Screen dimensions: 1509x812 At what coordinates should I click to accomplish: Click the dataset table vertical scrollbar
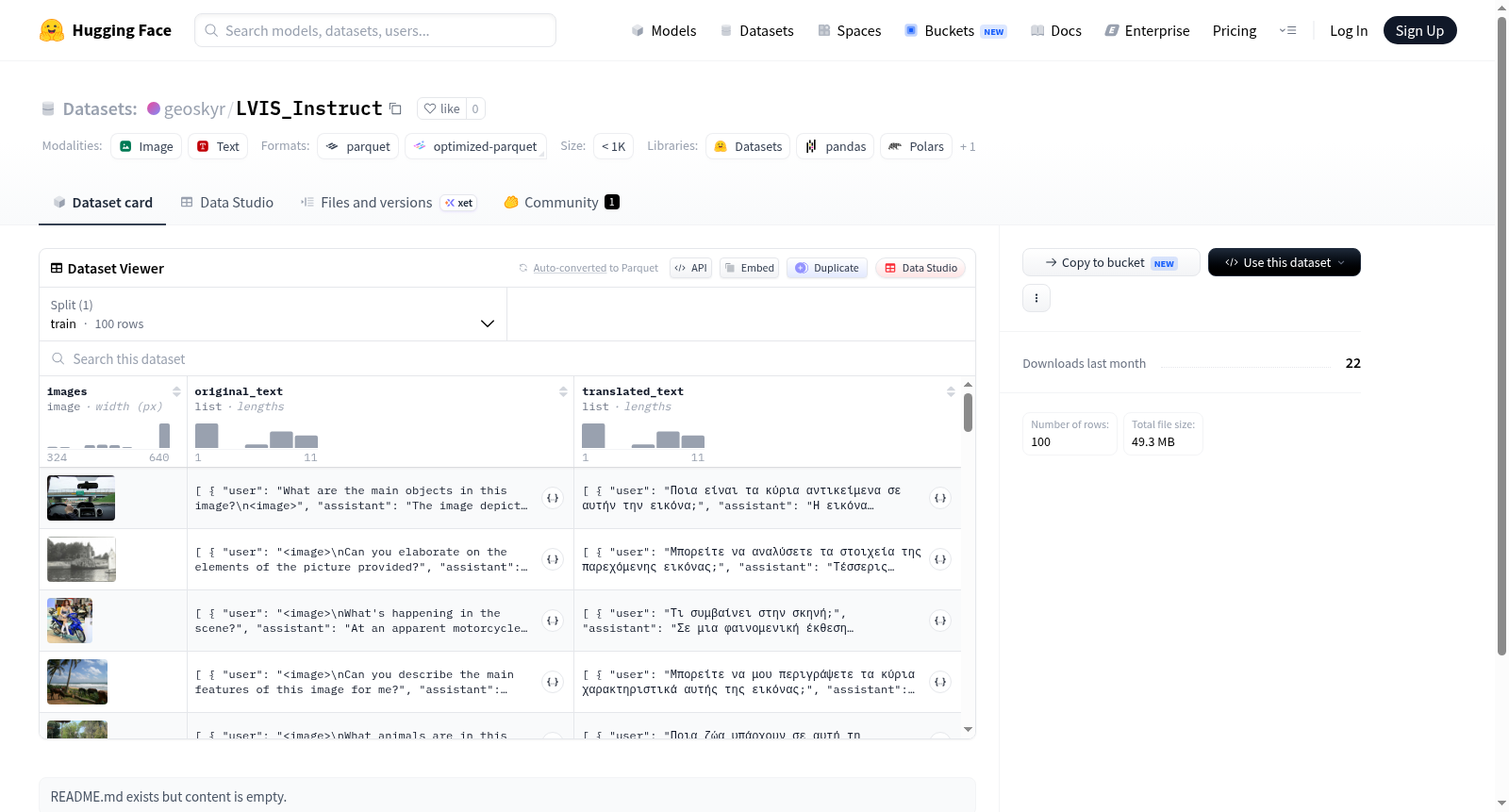[968, 412]
